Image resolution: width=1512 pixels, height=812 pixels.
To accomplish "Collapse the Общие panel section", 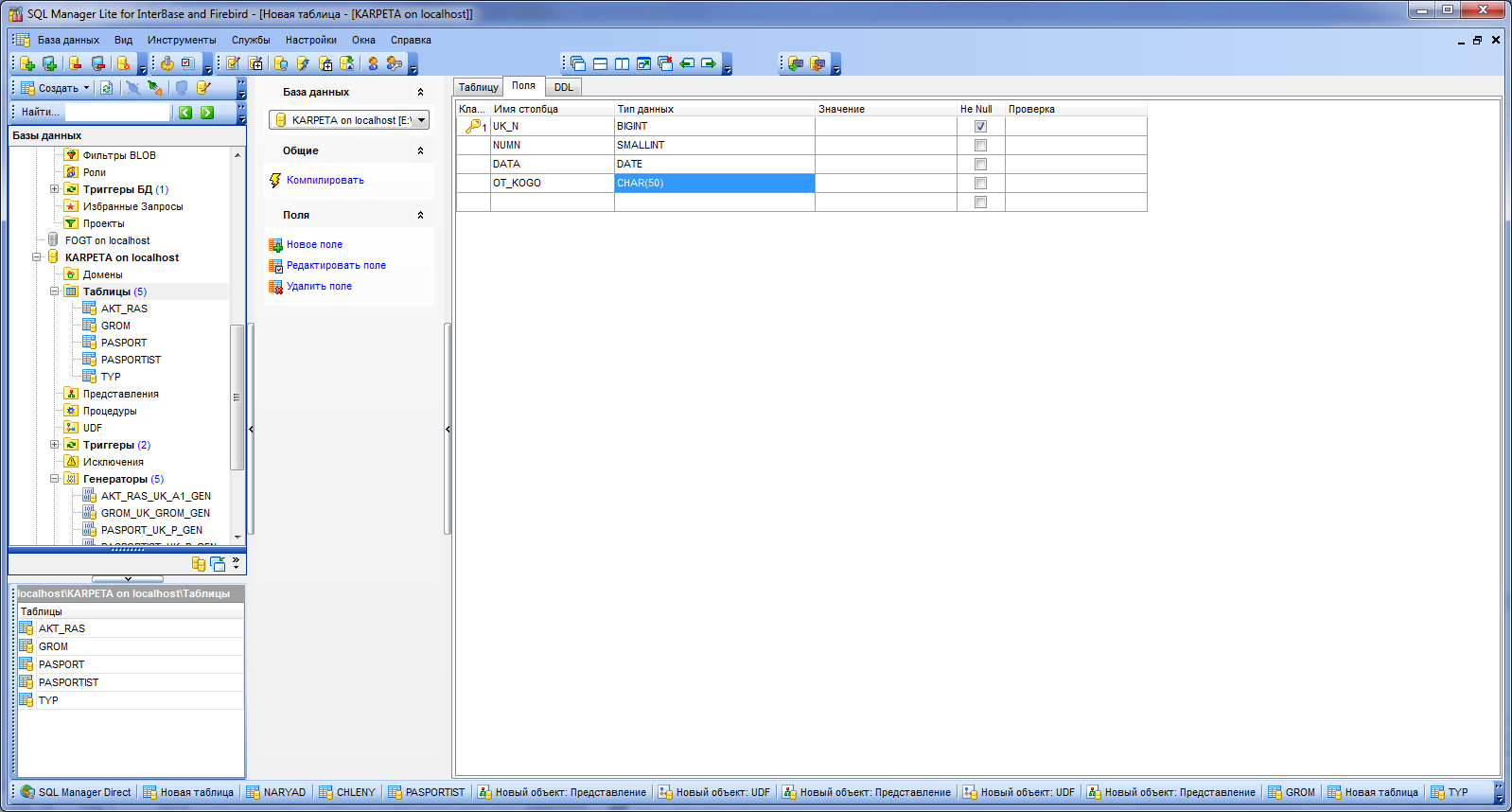I will [x=420, y=150].
